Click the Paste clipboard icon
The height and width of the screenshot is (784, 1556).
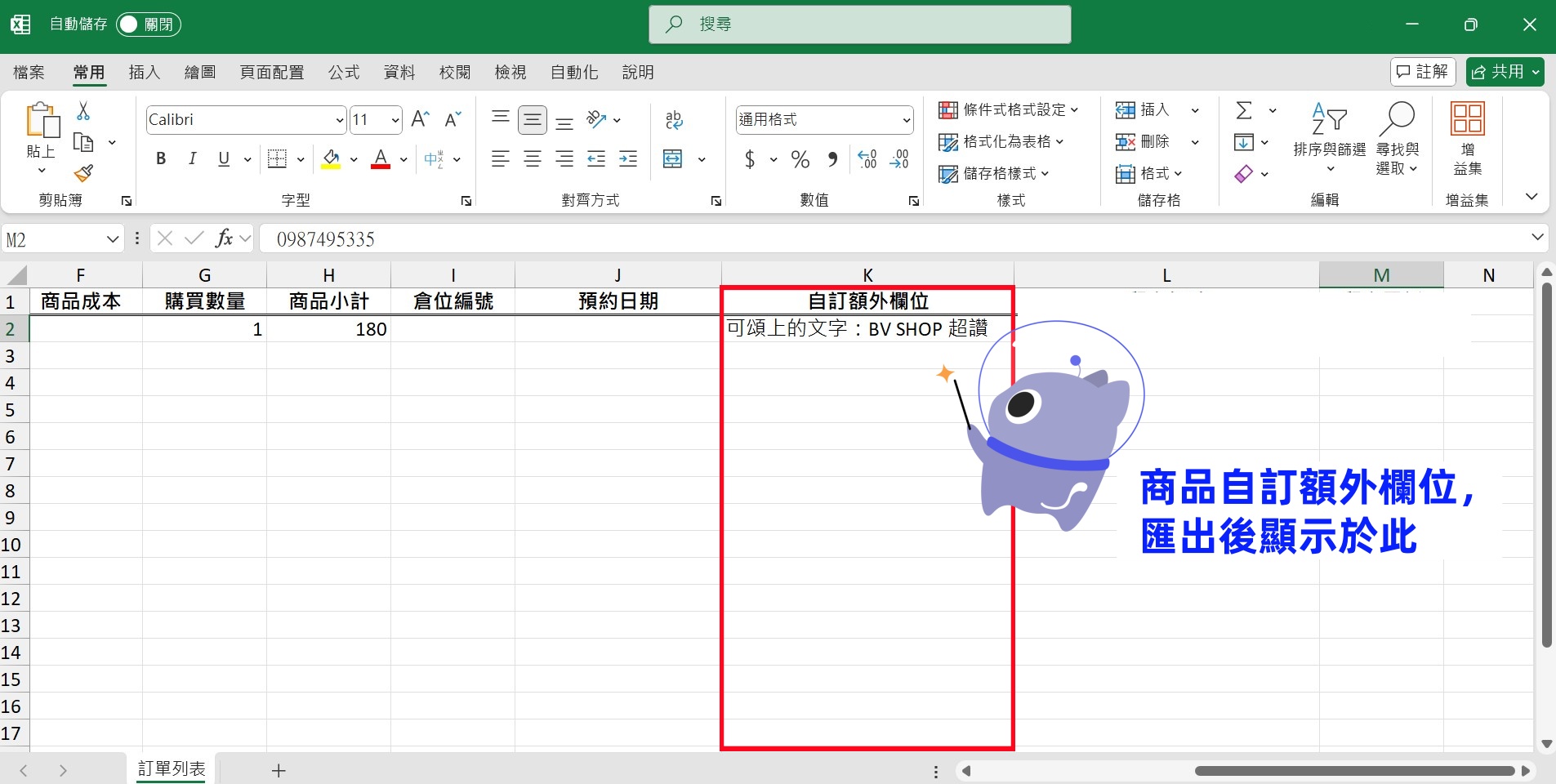tap(42, 119)
